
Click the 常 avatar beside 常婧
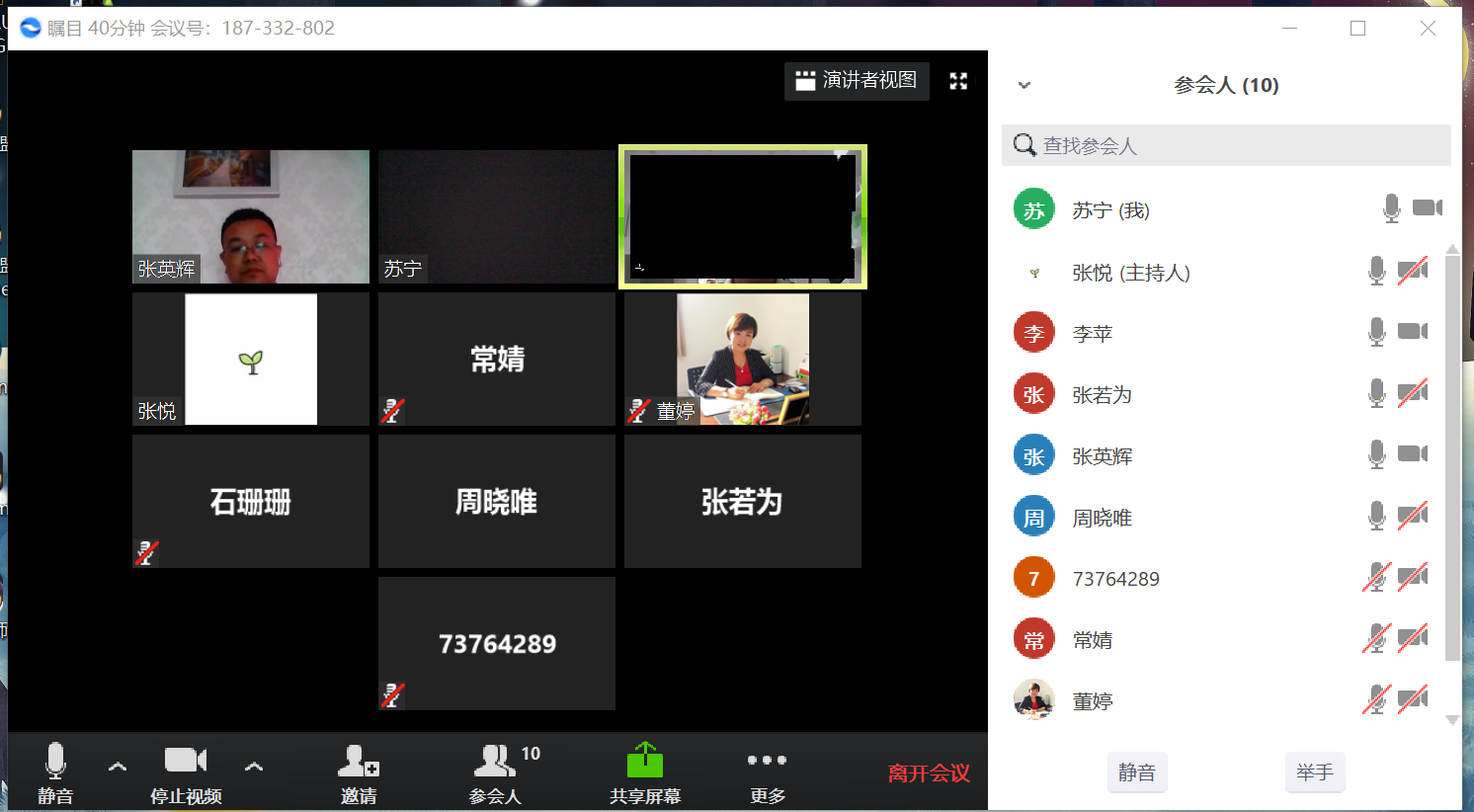click(x=1034, y=639)
